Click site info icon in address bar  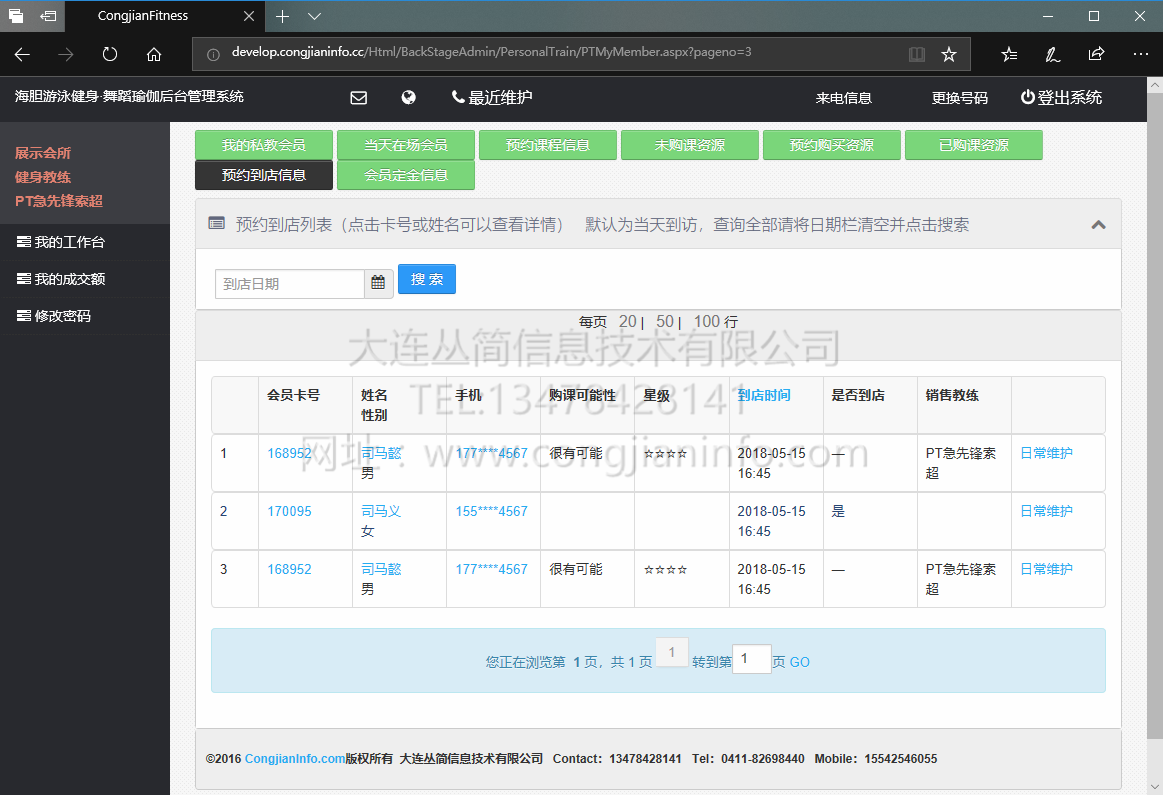(x=213, y=54)
